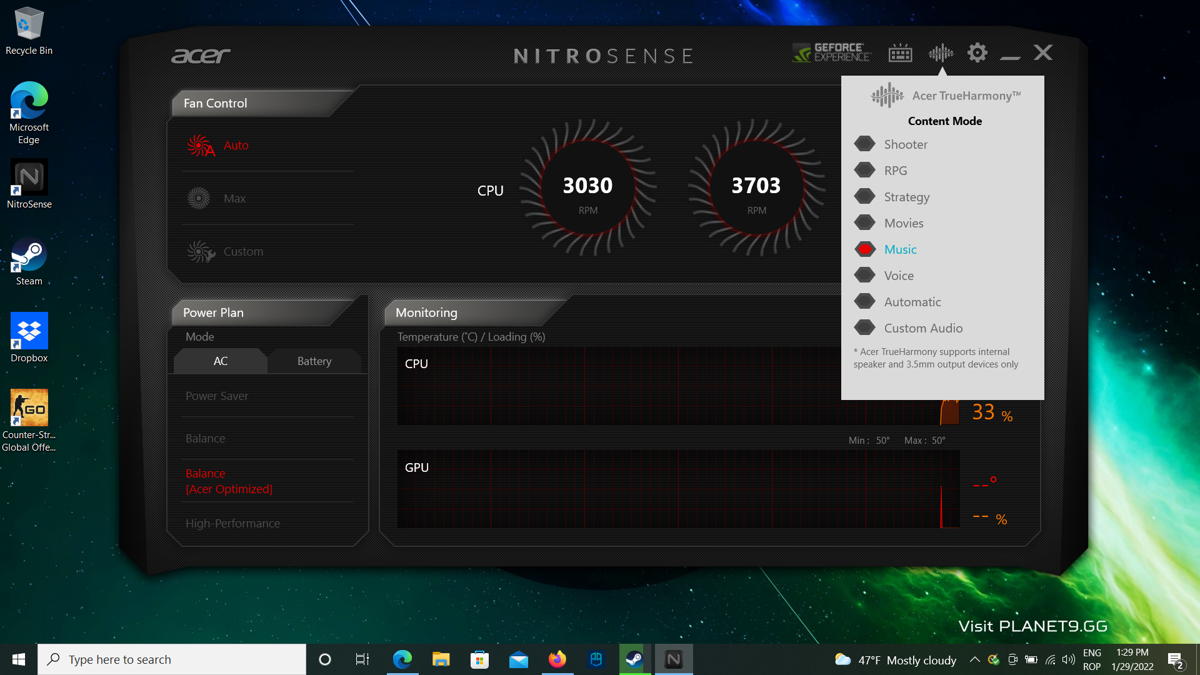Open the Windows Start menu
This screenshot has width=1200, height=675.
(18, 659)
